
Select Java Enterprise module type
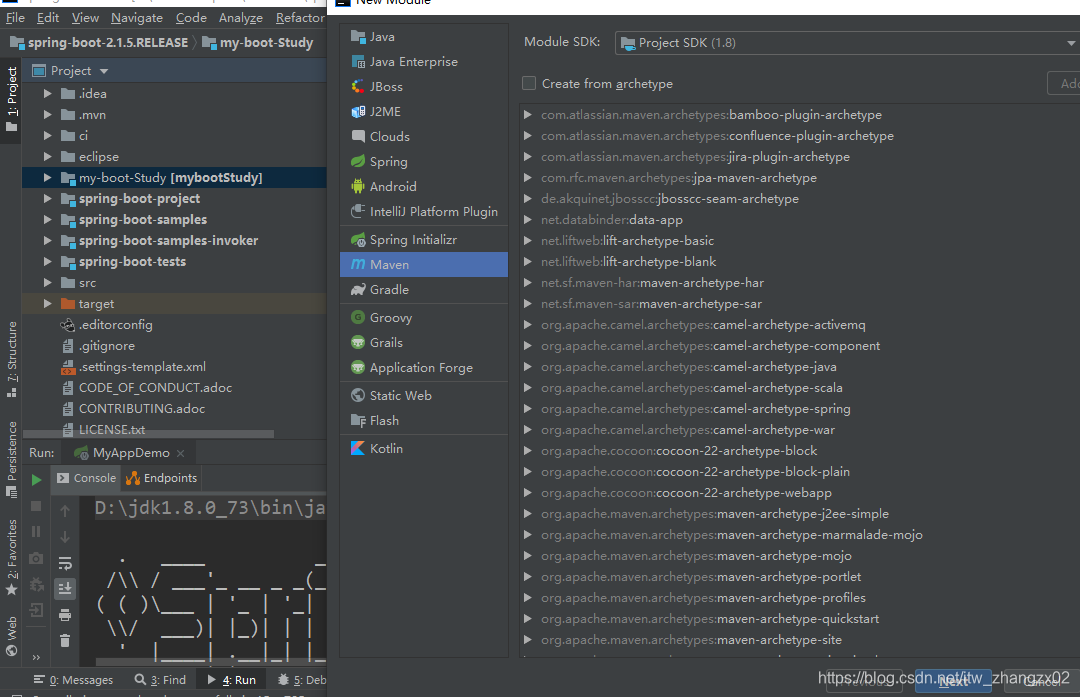click(x=424, y=62)
